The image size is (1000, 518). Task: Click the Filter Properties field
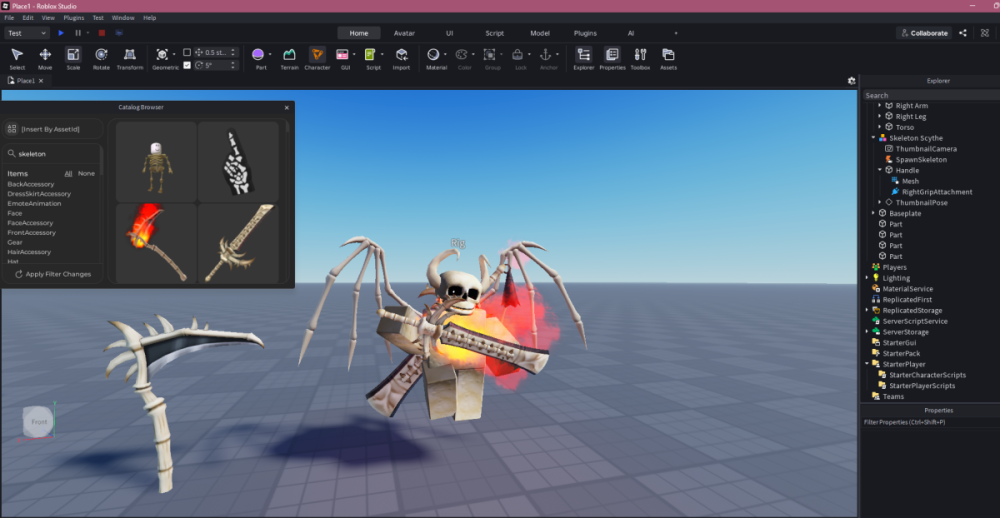pyautogui.click(x=930, y=422)
